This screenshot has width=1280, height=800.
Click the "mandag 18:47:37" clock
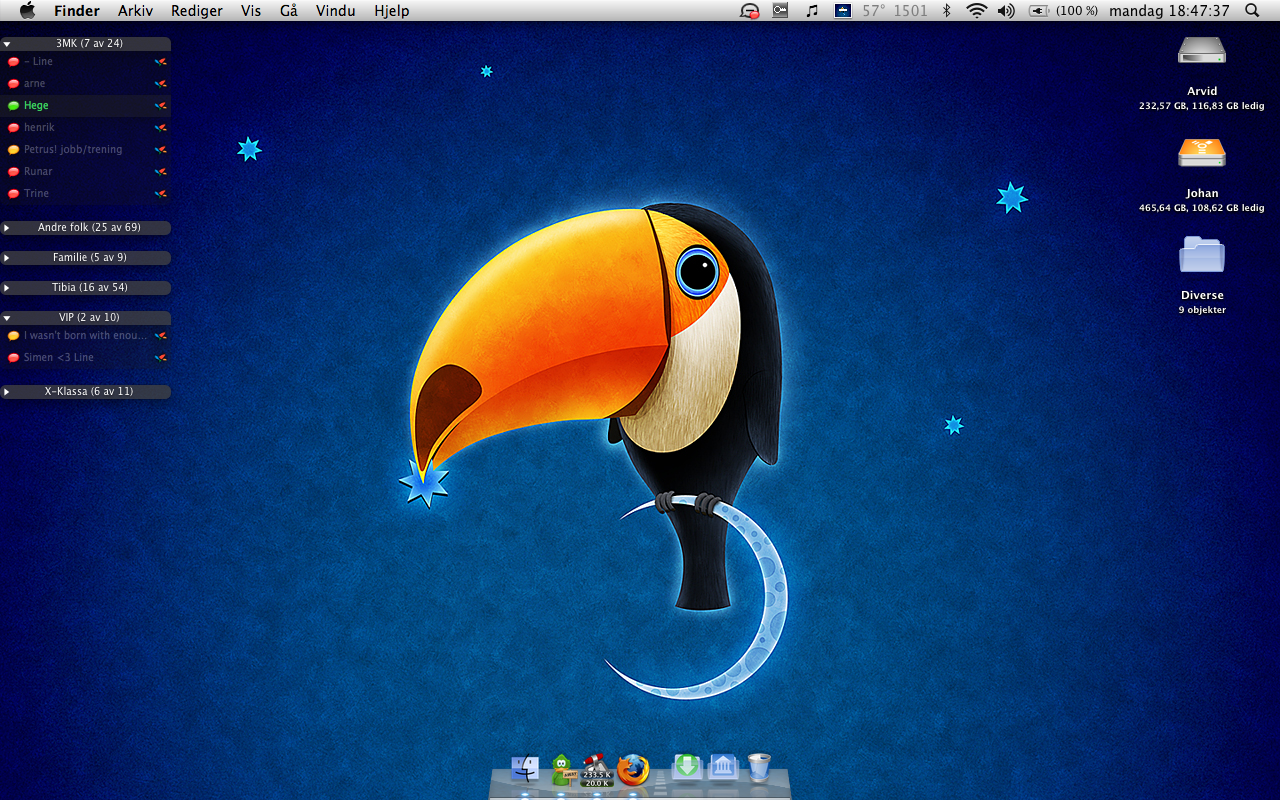point(1169,11)
